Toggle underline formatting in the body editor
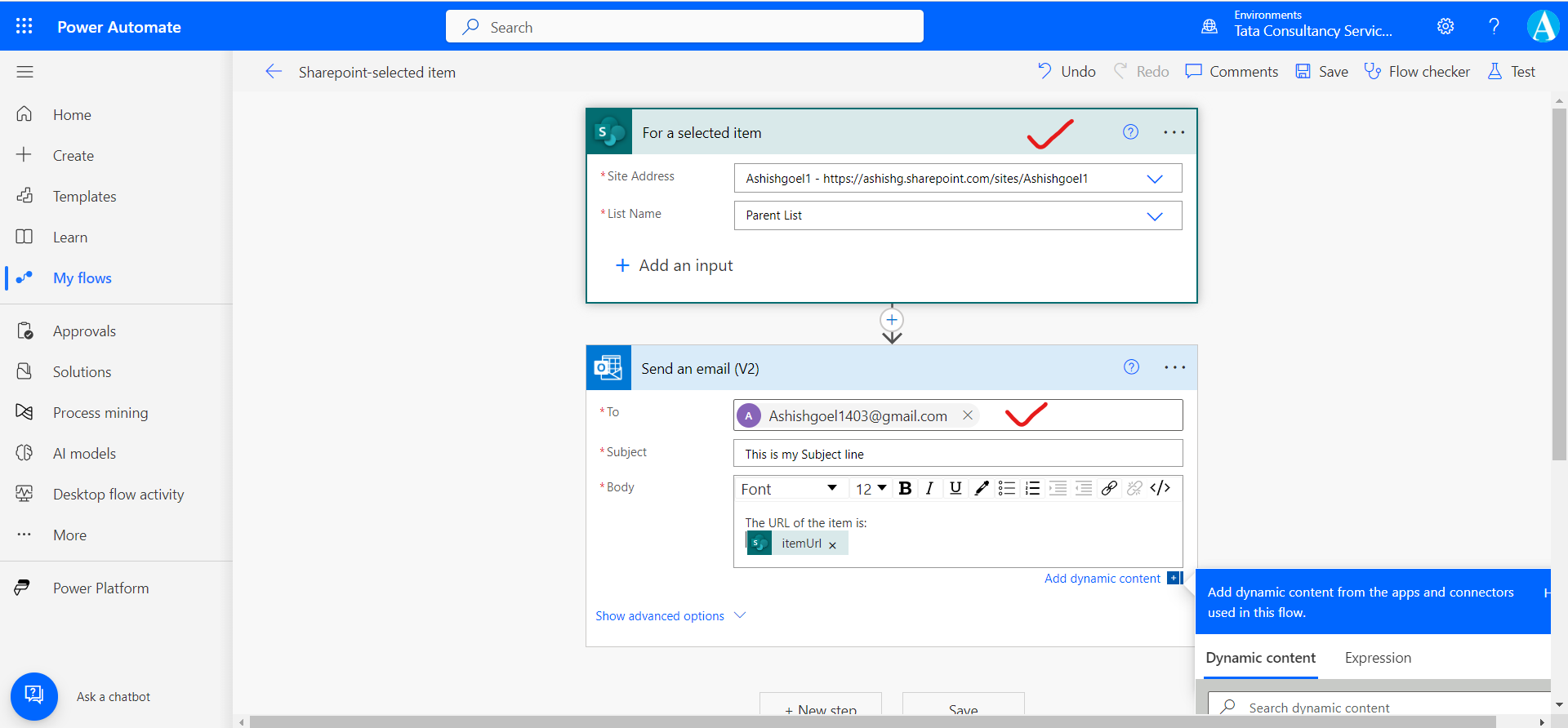The width and height of the screenshot is (1568, 728). 955,488
